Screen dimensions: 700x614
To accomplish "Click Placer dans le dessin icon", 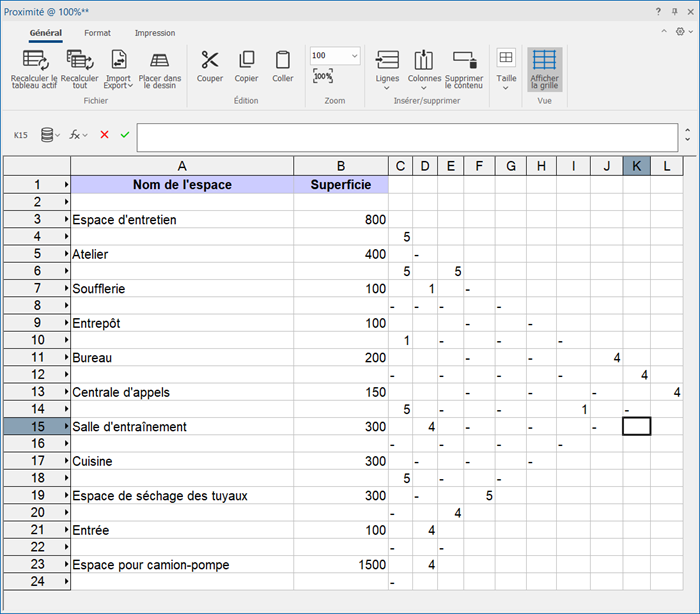I will [159, 60].
